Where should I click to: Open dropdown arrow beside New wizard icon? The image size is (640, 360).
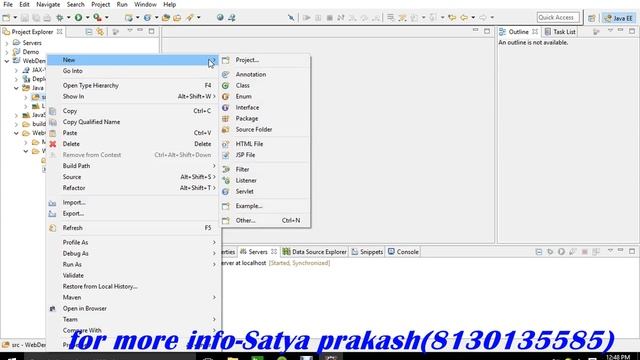(x=15, y=18)
